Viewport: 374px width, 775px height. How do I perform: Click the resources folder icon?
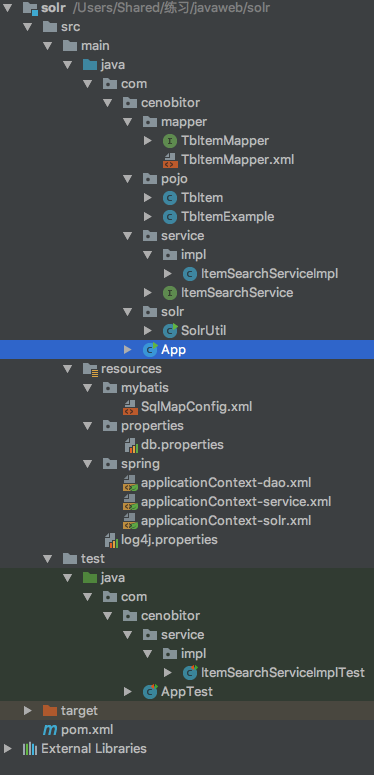[90, 369]
